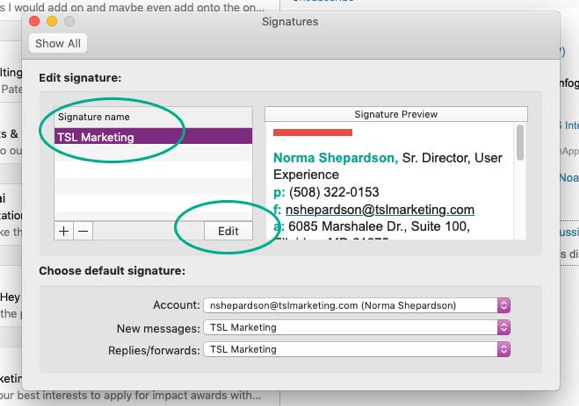Click the Signatures window title
This screenshot has height=406, width=579.
point(290,22)
